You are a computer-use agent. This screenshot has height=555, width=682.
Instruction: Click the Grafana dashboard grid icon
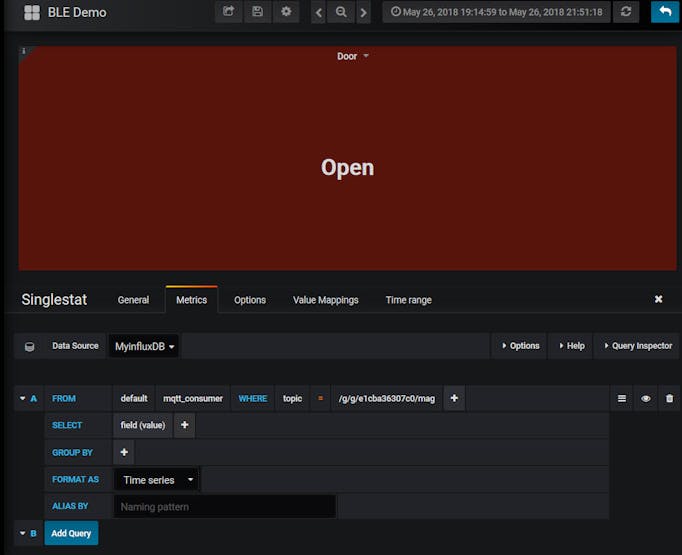(32, 13)
